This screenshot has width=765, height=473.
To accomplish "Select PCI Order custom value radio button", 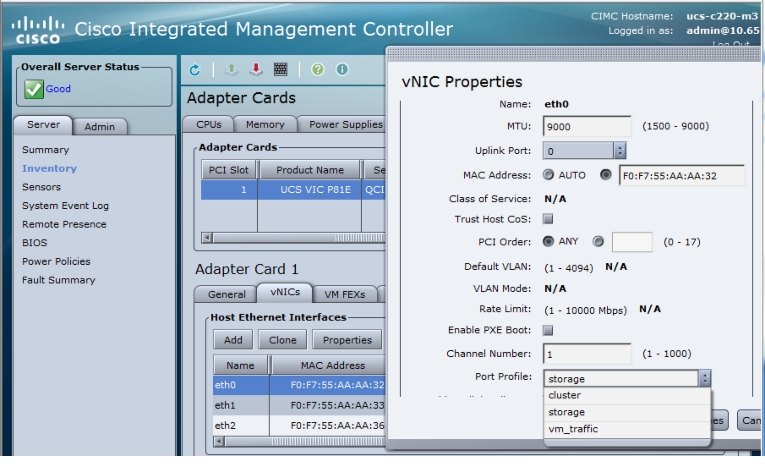I will tap(598, 241).
